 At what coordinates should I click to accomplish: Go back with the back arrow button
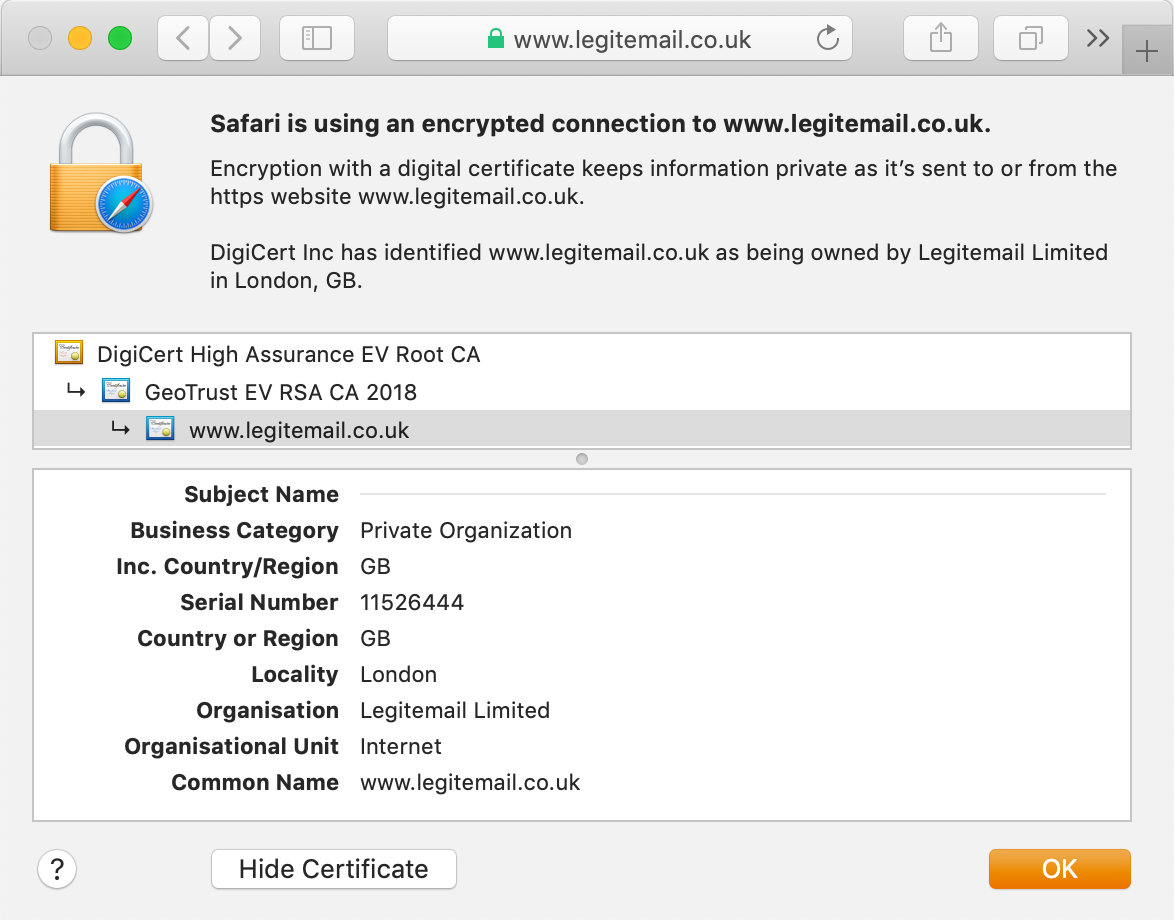click(183, 38)
